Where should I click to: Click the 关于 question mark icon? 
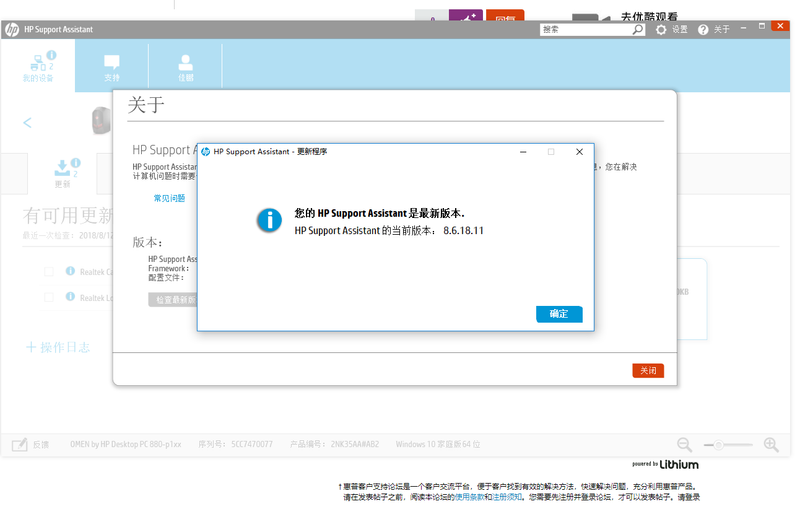[703, 30]
